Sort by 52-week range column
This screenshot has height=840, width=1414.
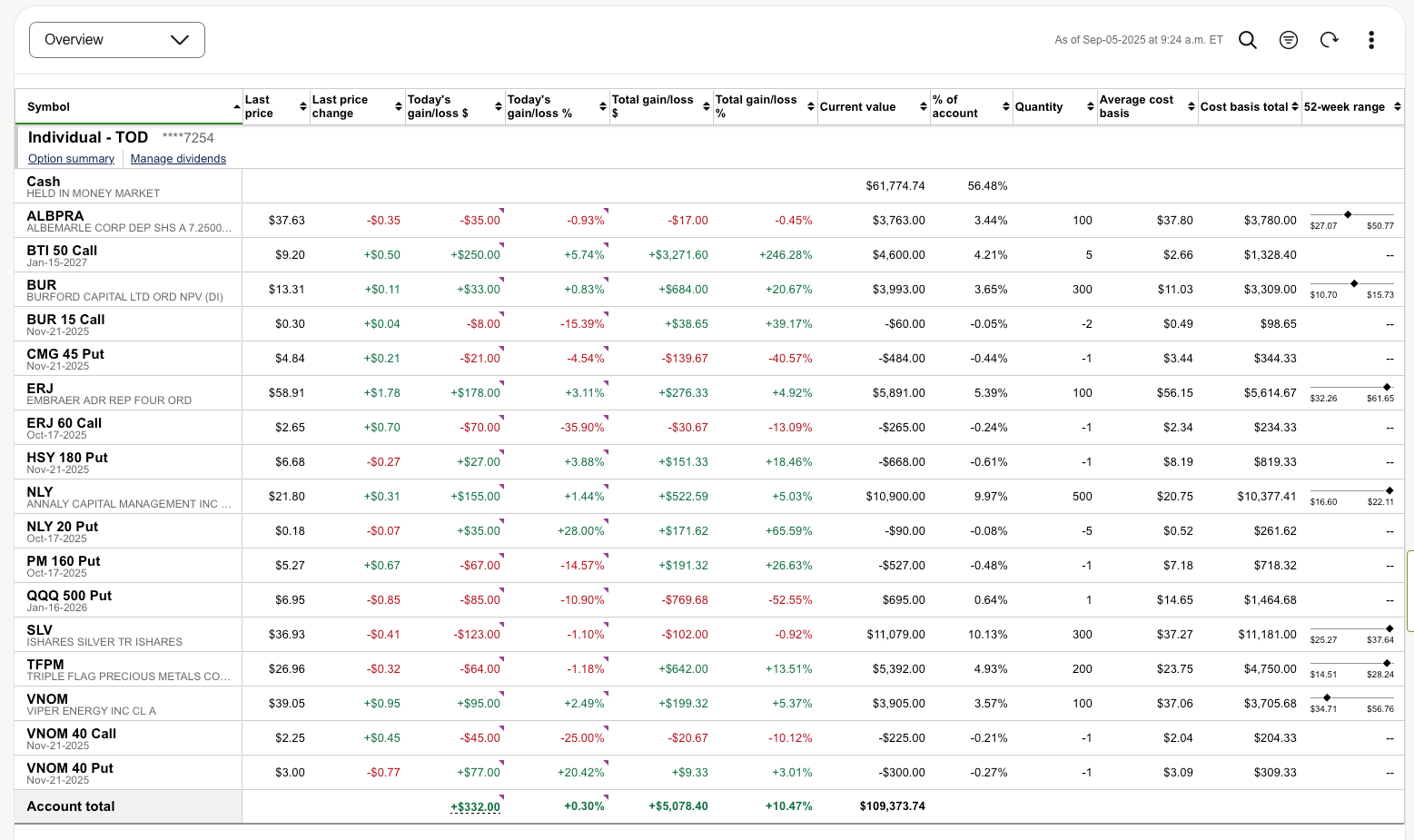[x=1353, y=106]
